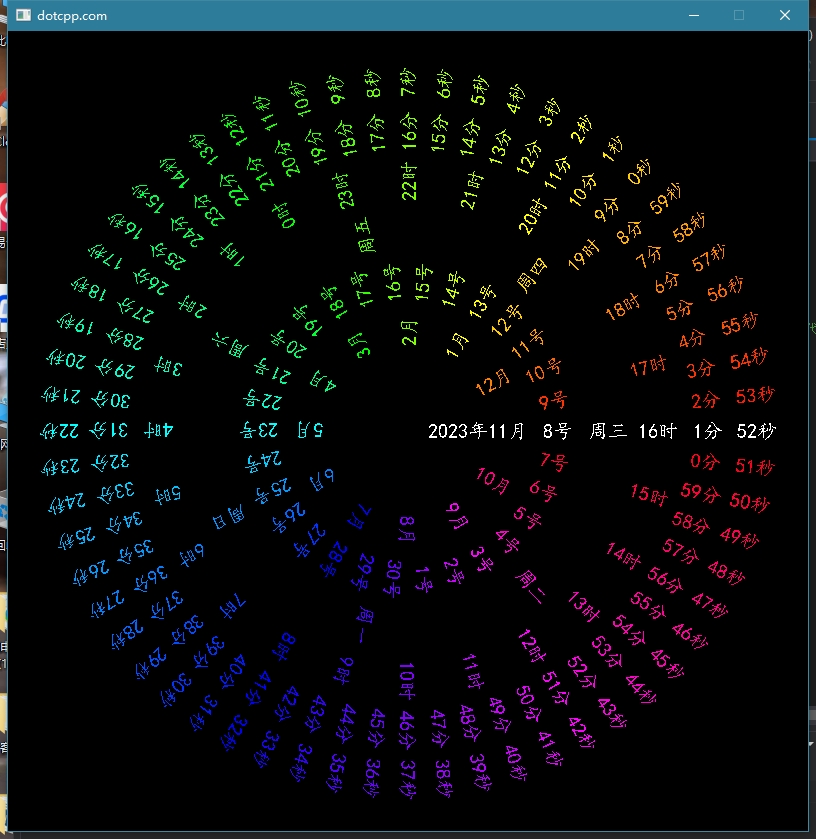Click the orange 59秒 seconds label
The width and height of the screenshot is (816, 839).
(x=665, y=205)
